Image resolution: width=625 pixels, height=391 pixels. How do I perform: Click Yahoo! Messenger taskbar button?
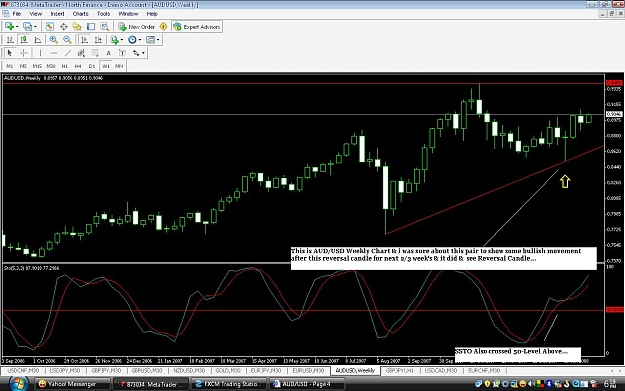pos(72,384)
